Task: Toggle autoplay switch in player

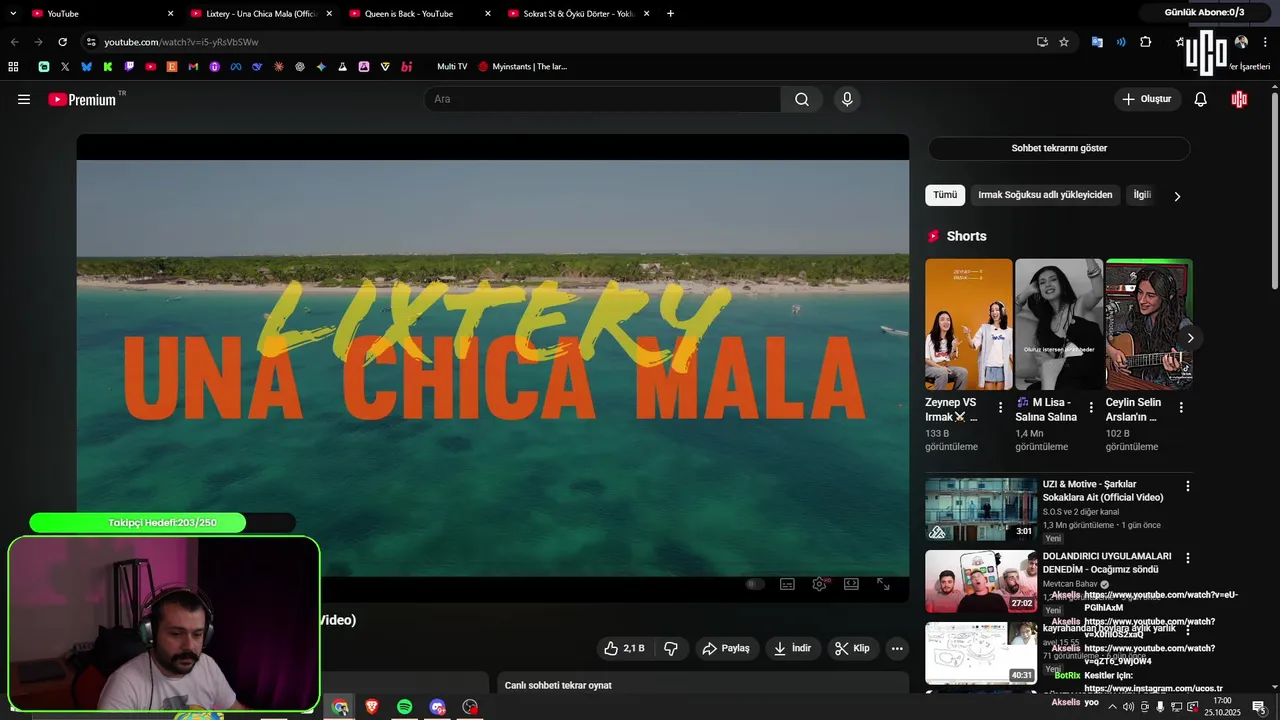Action: pyautogui.click(x=755, y=584)
